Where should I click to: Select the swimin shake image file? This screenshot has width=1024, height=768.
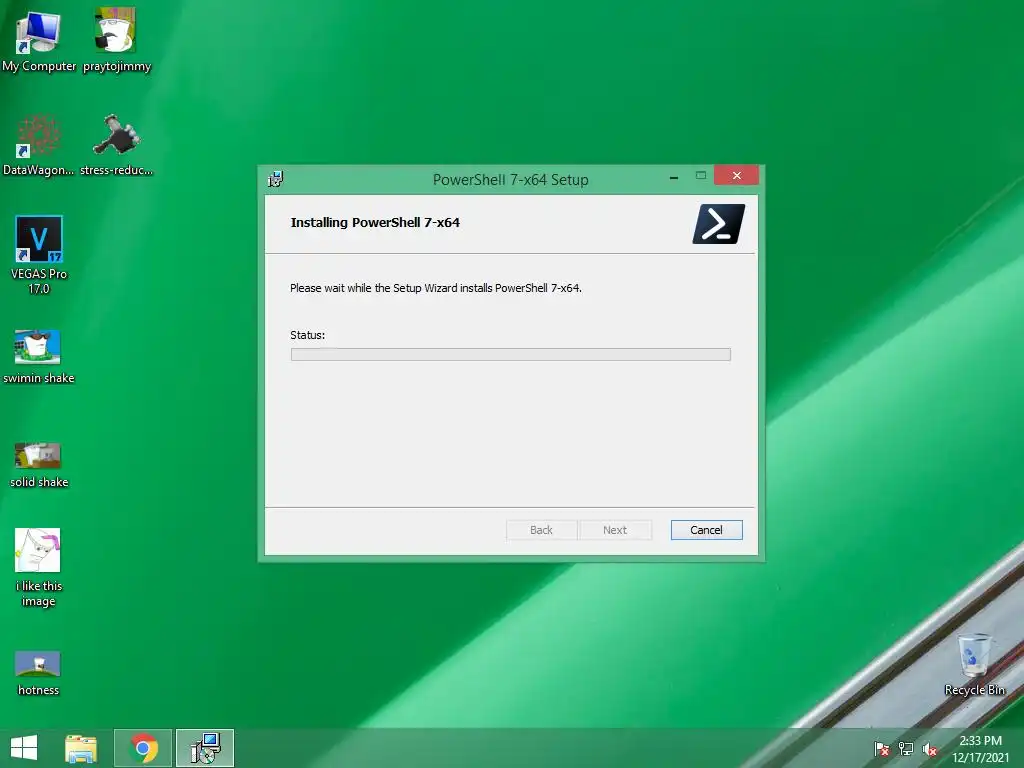coord(39,357)
